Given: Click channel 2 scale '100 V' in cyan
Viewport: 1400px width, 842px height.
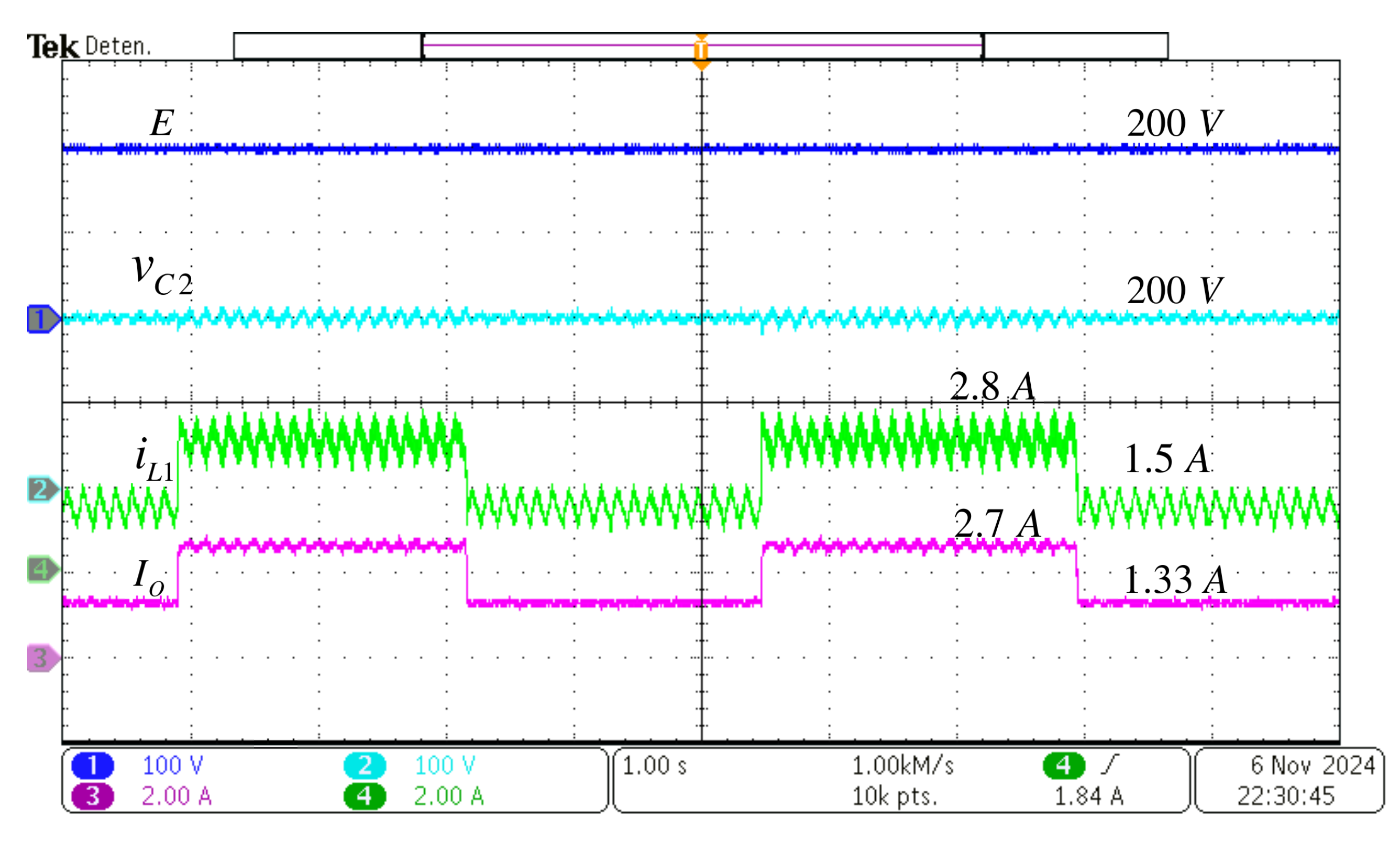Looking at the screenshot, I should coord(444,766).
